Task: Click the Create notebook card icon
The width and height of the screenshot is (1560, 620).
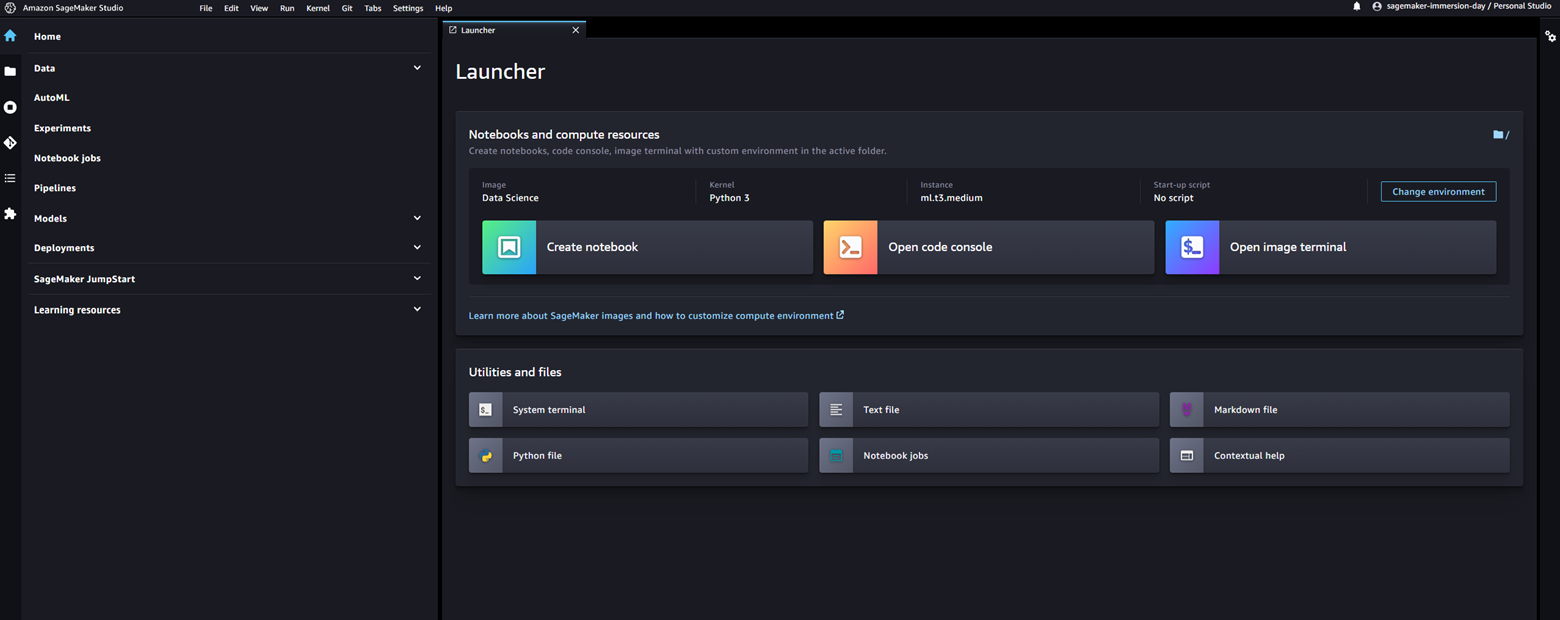Action: (509, 247)
